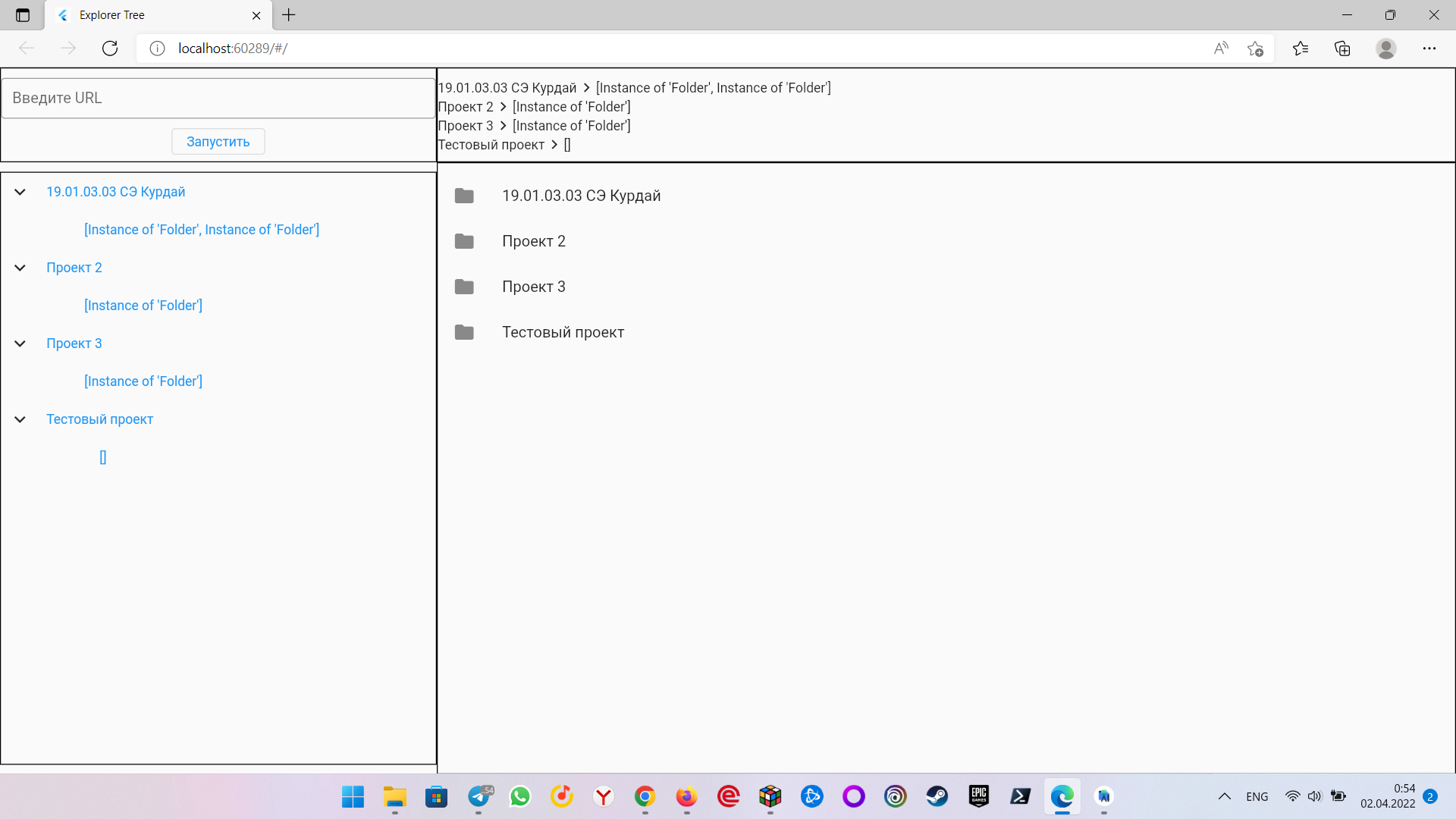The width and height of the screenshot is (1456, 819).
Task: Collapse the 19.01.03.03 СЭ Курдай tree node
Action: [x=20, y=192]
